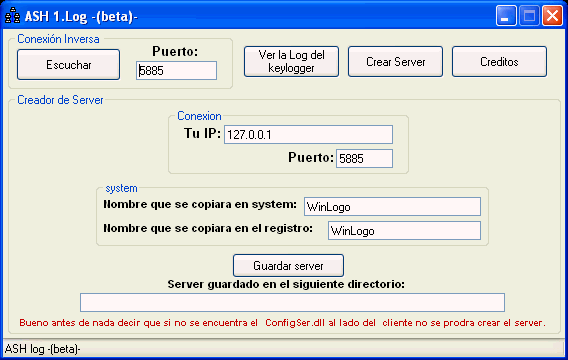Click the Creador de Server group label
This screenshot has height=360, width=568.
pyautogui.click(x=60, y=100)
